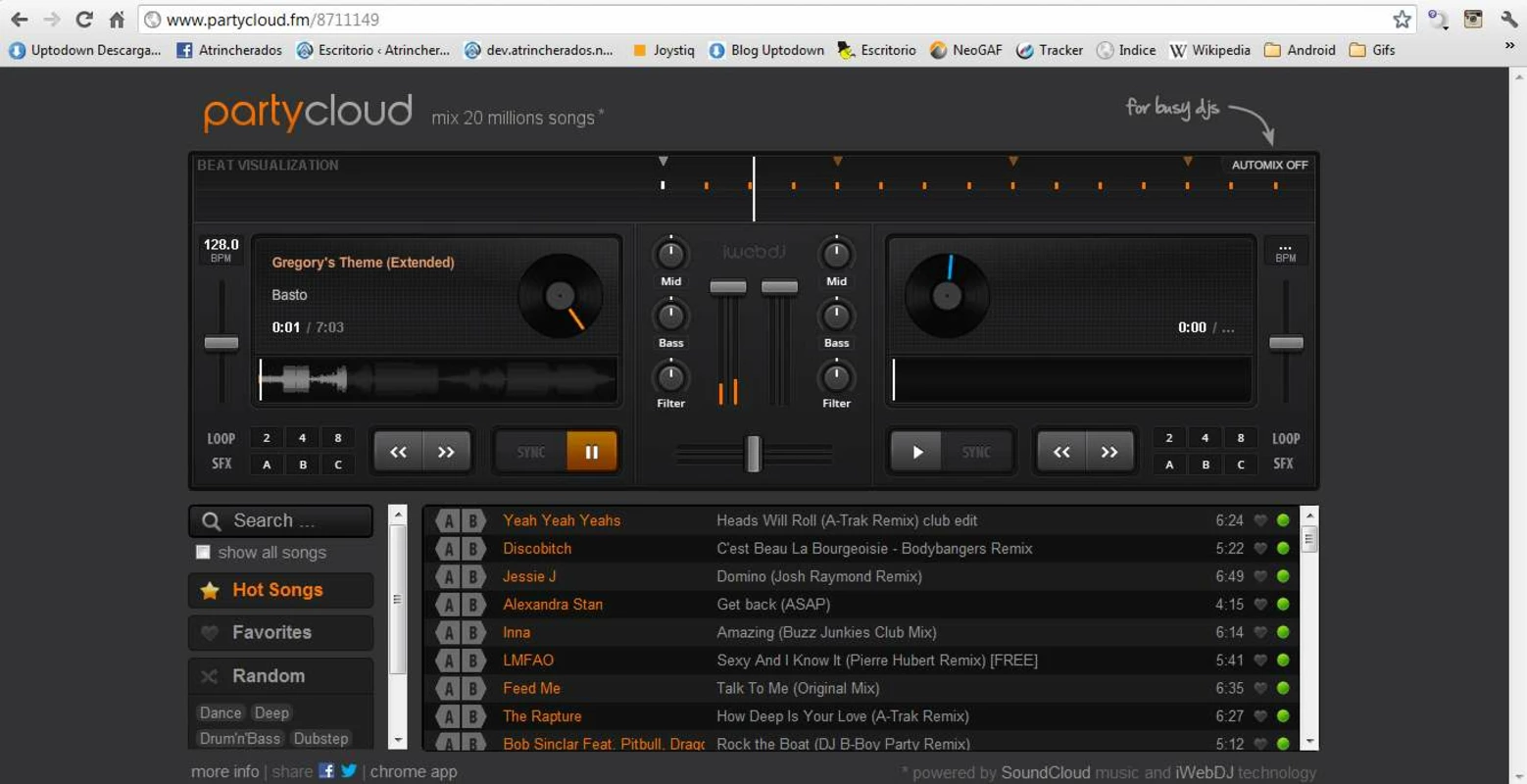Open the SoundCloud link
This screenshot has width=1527, height=784.
(1045, 772)
